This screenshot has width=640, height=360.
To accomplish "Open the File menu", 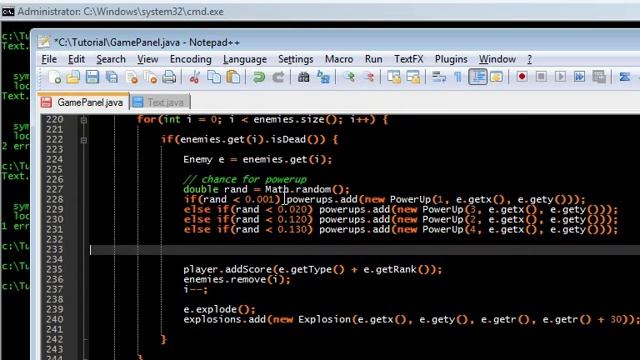I will pyautogui.click(x=49, y=59).
